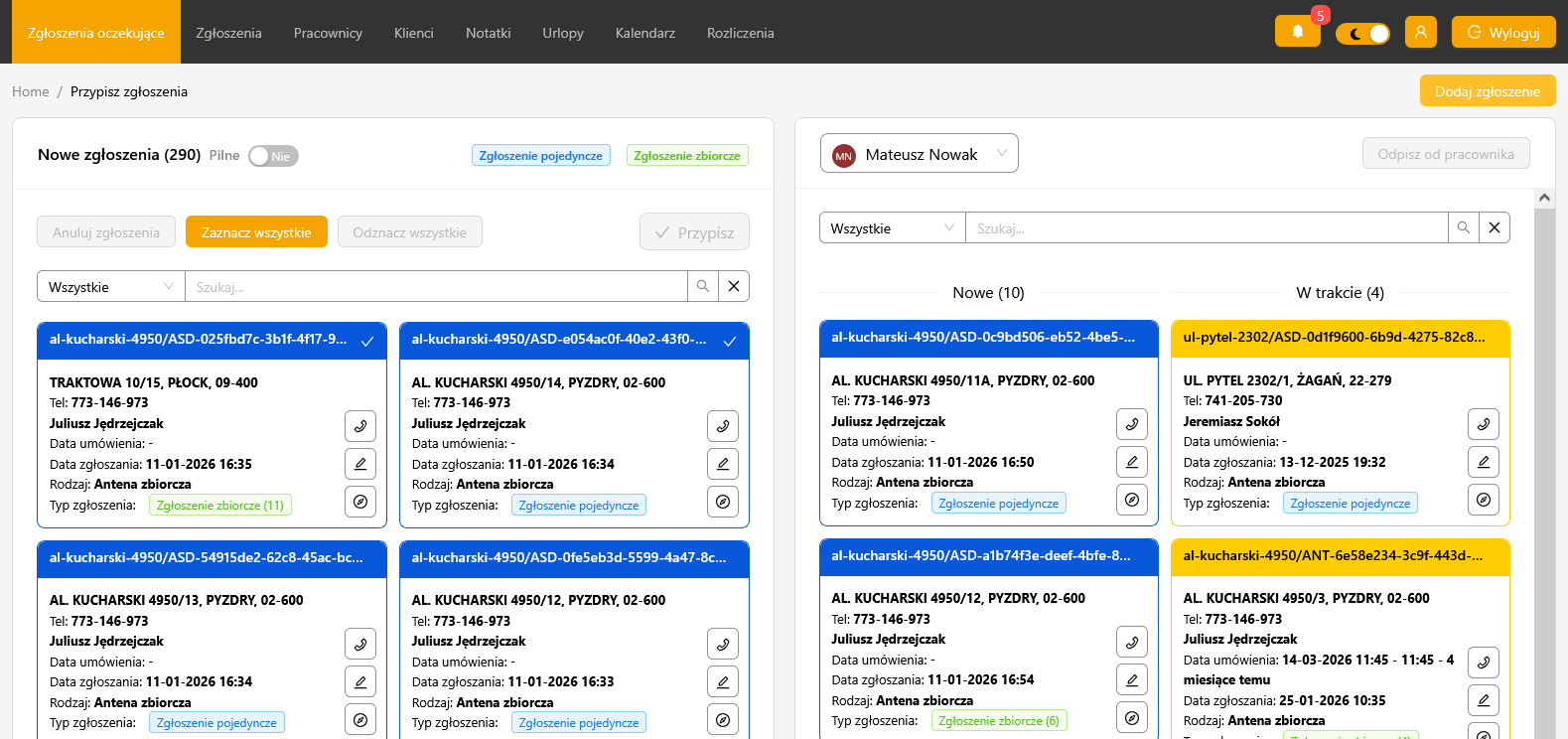This screenshot has height=739, width=1568.
Task: Select the ASD-0c9bd506 card header
Action: tap(989, 338)
